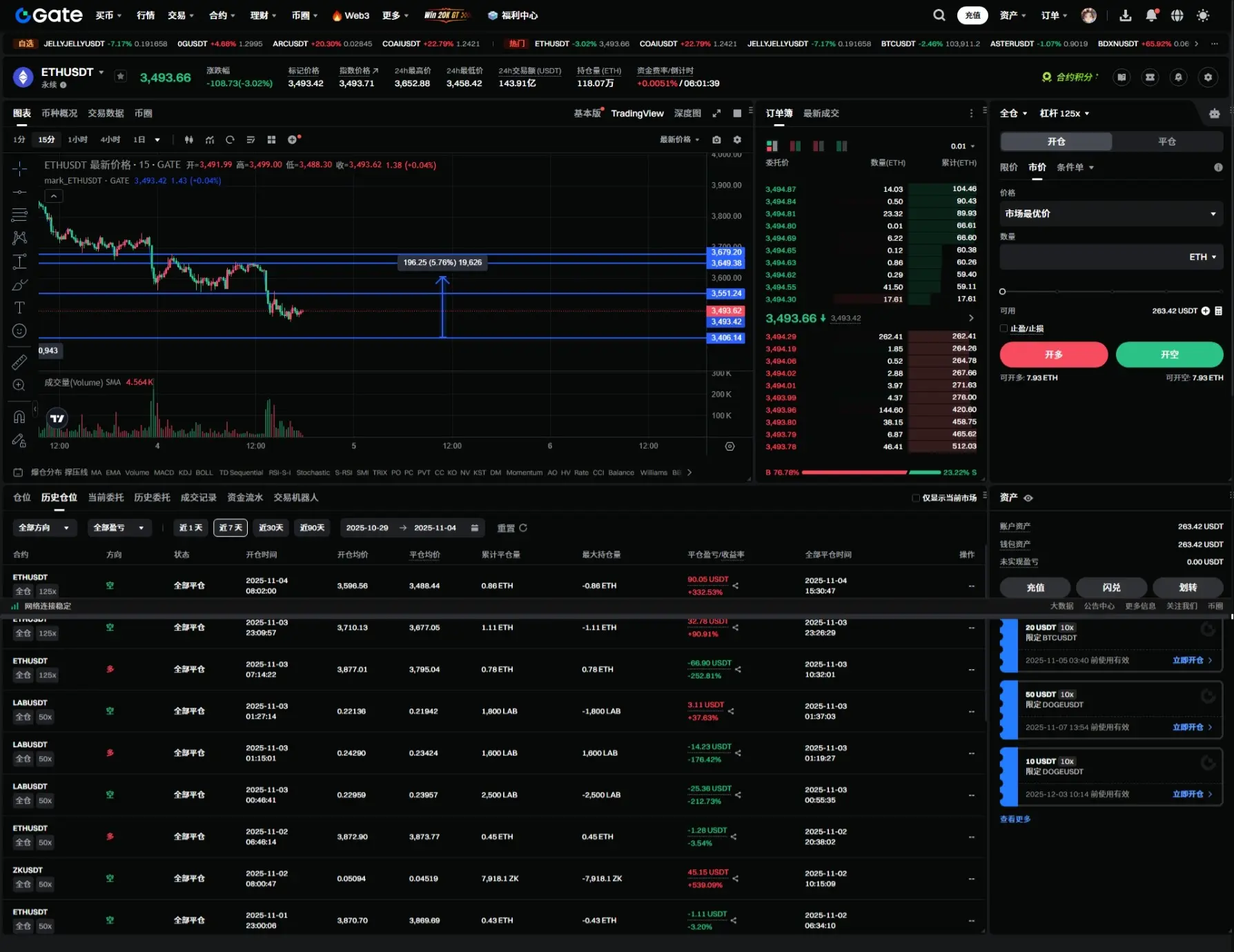
Task: Open 查看更多 link under vouchers
Action: point(1015,819)
